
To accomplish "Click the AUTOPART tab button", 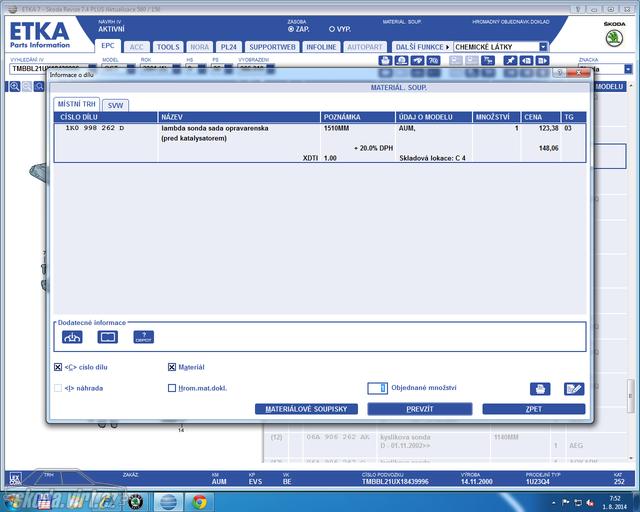I will click(365, 47).
